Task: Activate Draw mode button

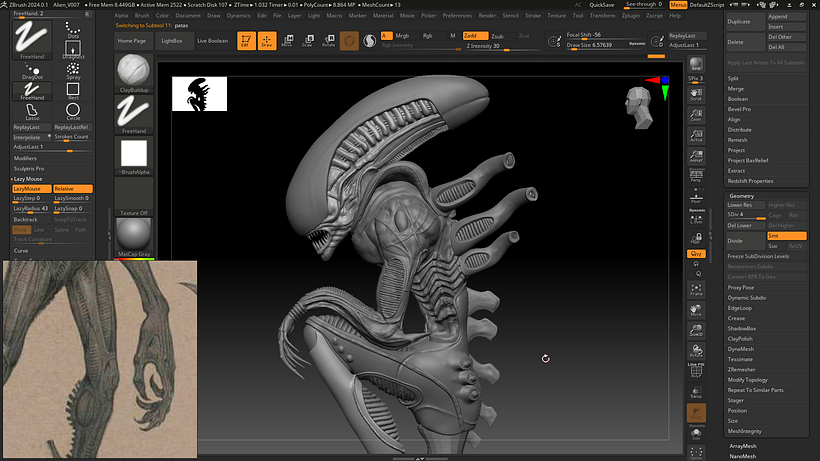Action: [267, 41]
